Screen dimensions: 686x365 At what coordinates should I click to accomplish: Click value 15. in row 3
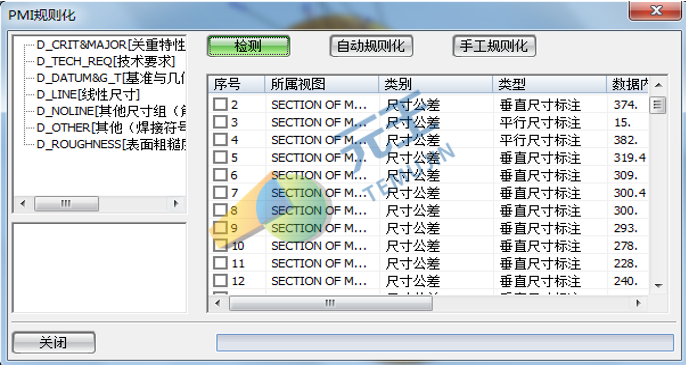(x=622, y=122)
